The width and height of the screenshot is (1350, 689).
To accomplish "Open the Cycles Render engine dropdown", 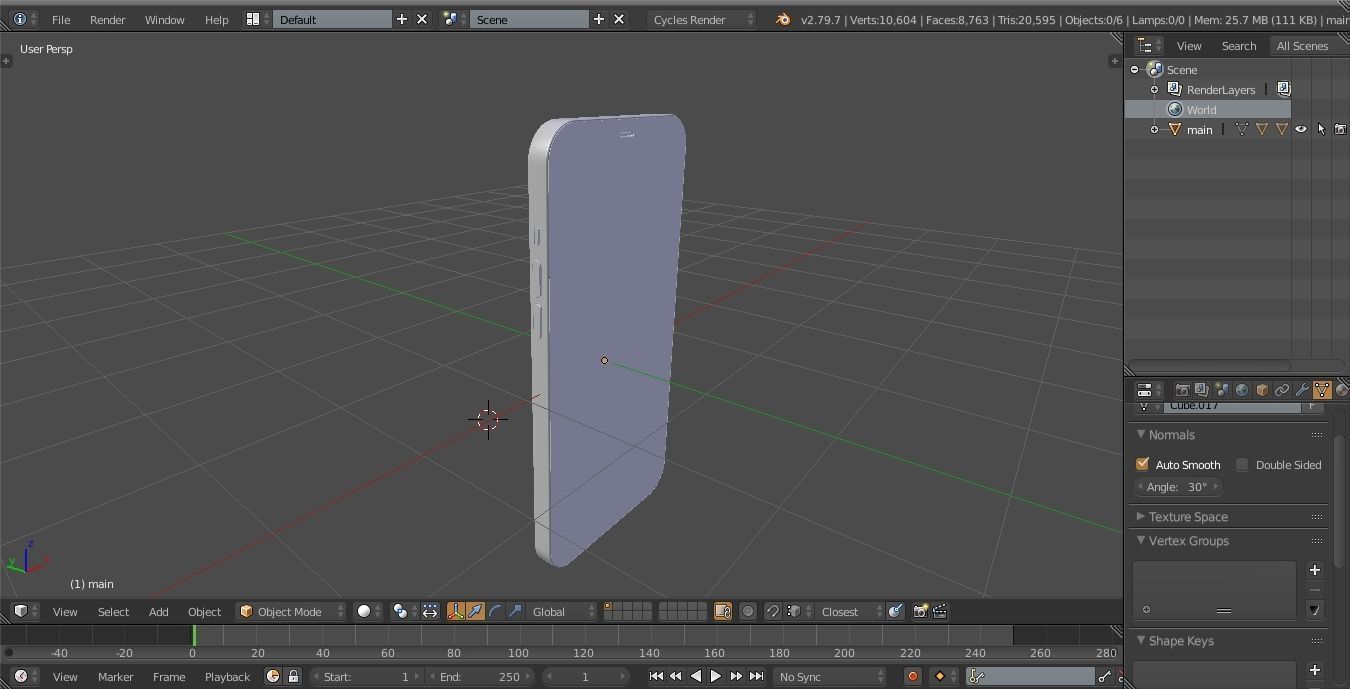I will [702, 19].
